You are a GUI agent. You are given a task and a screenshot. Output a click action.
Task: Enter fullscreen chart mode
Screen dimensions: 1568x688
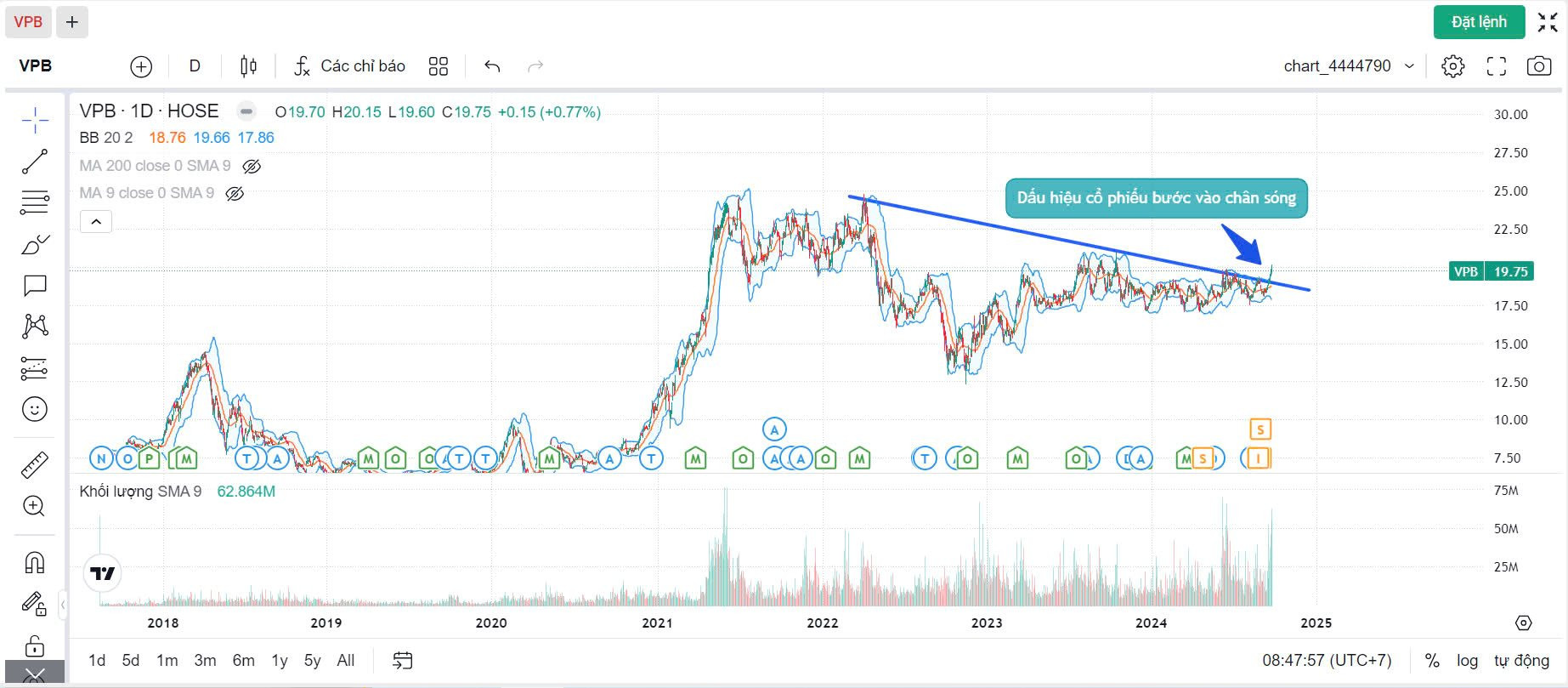(1497, 66)
